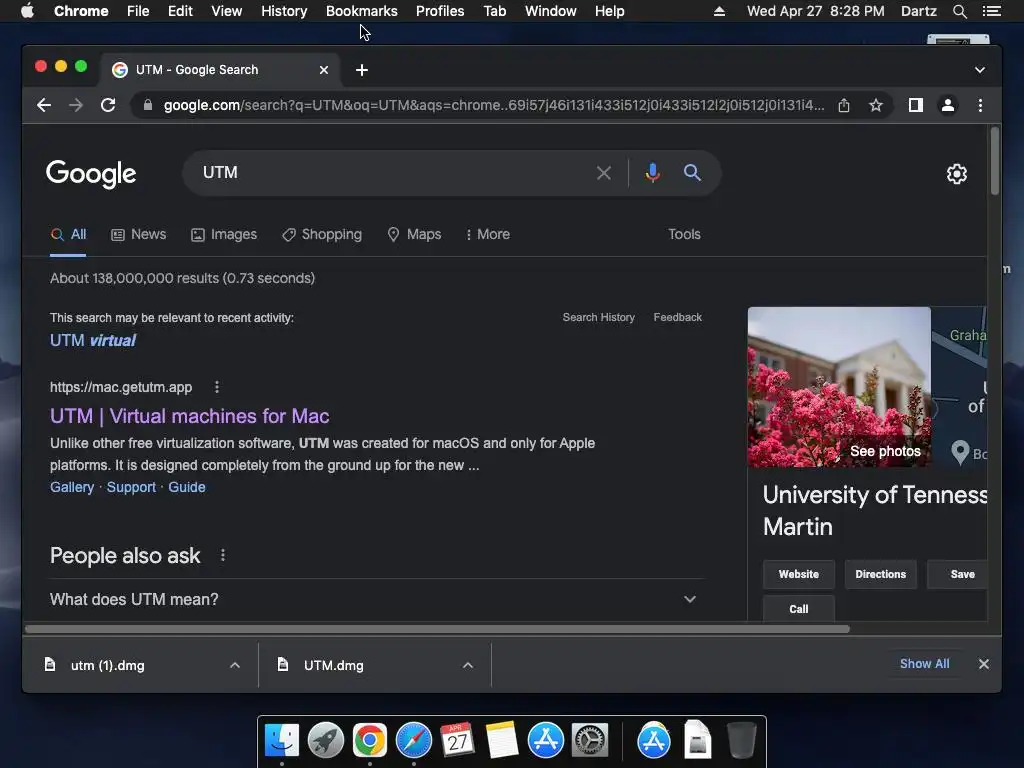Image resolution: width=1024 pixels, height=768 pixels.
Task: Switch to the News results tab
Action: (138, 234)
